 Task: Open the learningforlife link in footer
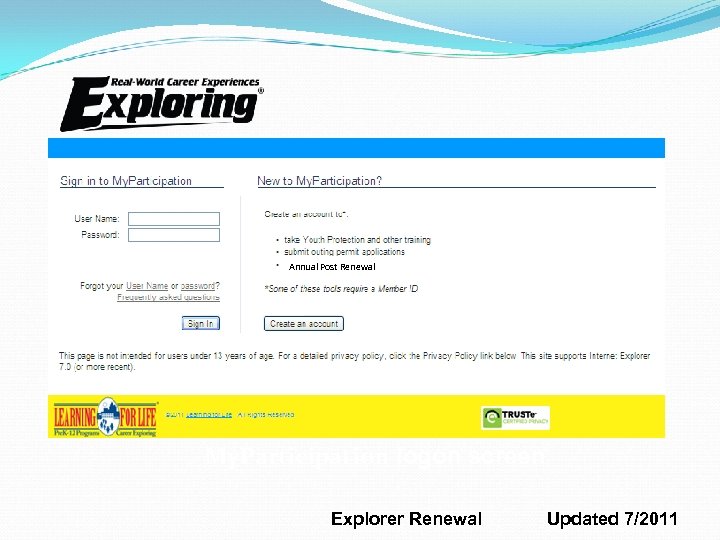click(x=209, y=415)
